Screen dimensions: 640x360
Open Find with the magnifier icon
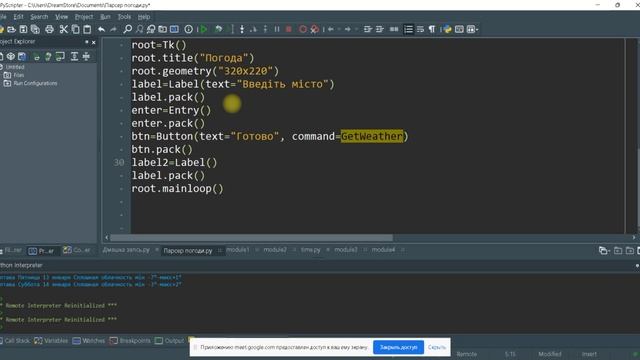127,29
